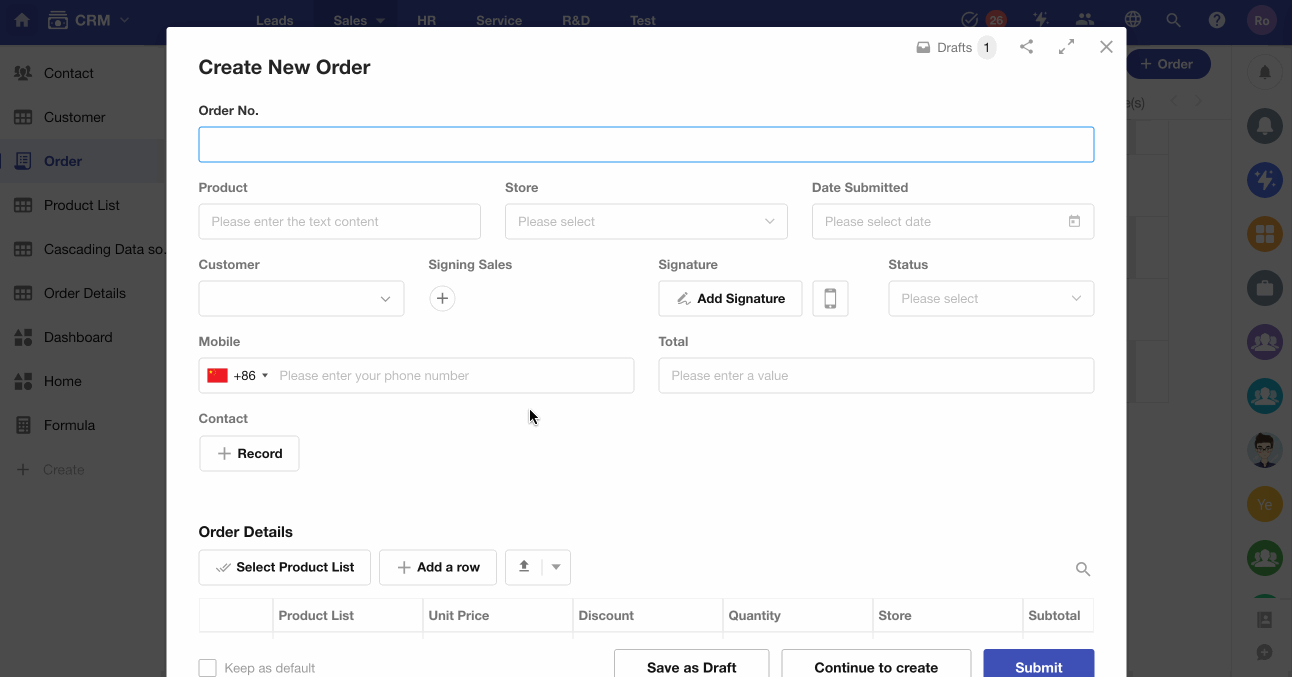Open the Service tab

499,20
